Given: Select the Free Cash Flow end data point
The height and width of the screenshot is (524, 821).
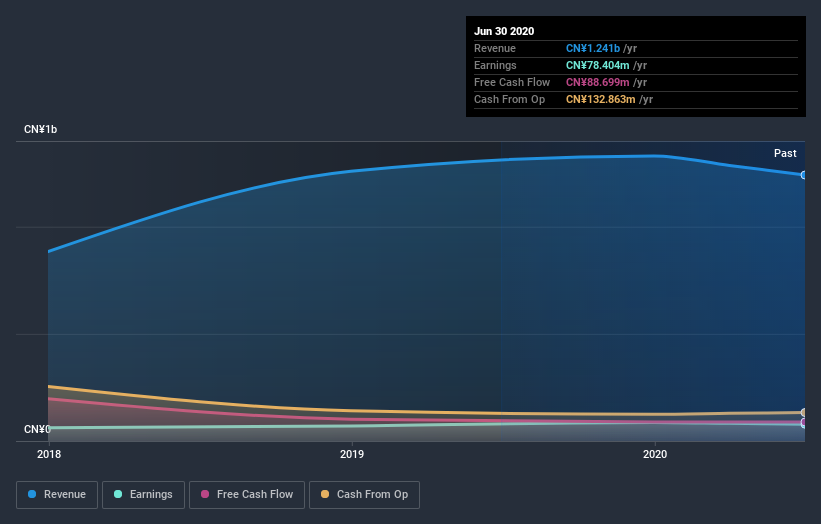Looking at the screenshot, I should point(804,422).
